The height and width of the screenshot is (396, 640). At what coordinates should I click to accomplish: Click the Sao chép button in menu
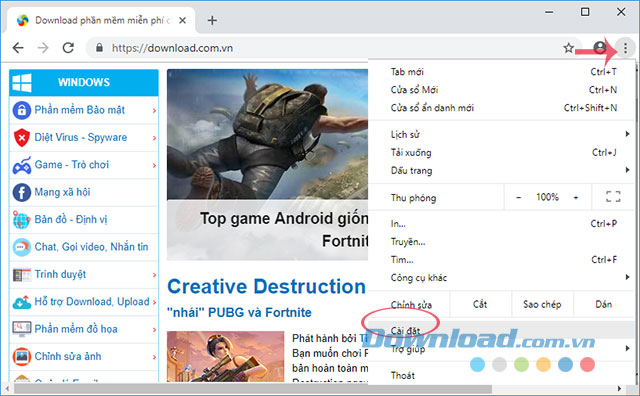coord(542,304)
